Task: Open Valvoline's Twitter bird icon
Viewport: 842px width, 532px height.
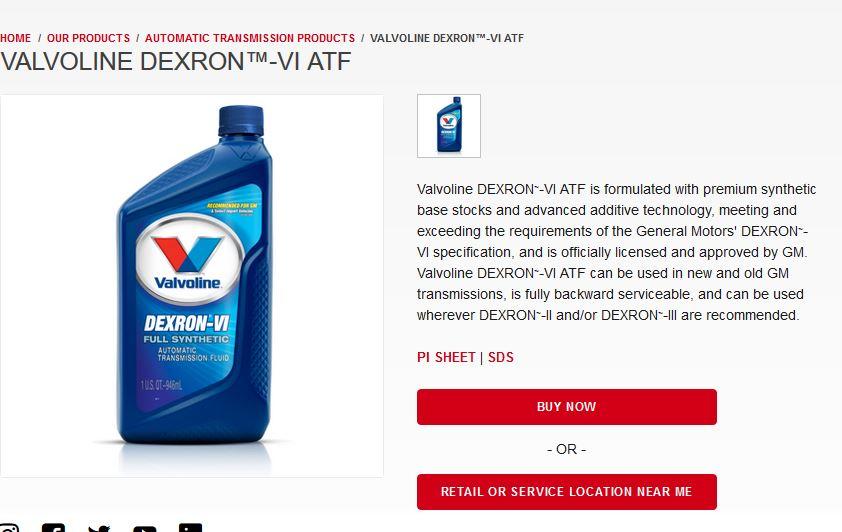Action: pyautogui.click(x=99, y=528)
